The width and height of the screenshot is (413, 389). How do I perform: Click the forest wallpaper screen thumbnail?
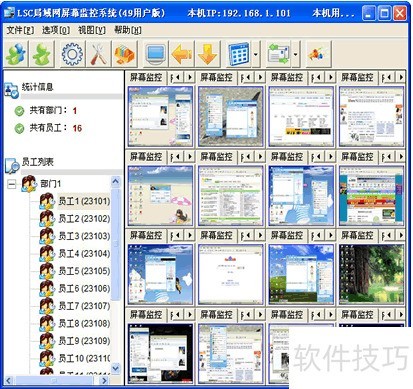pyautogui.click(x=371, y=274)
